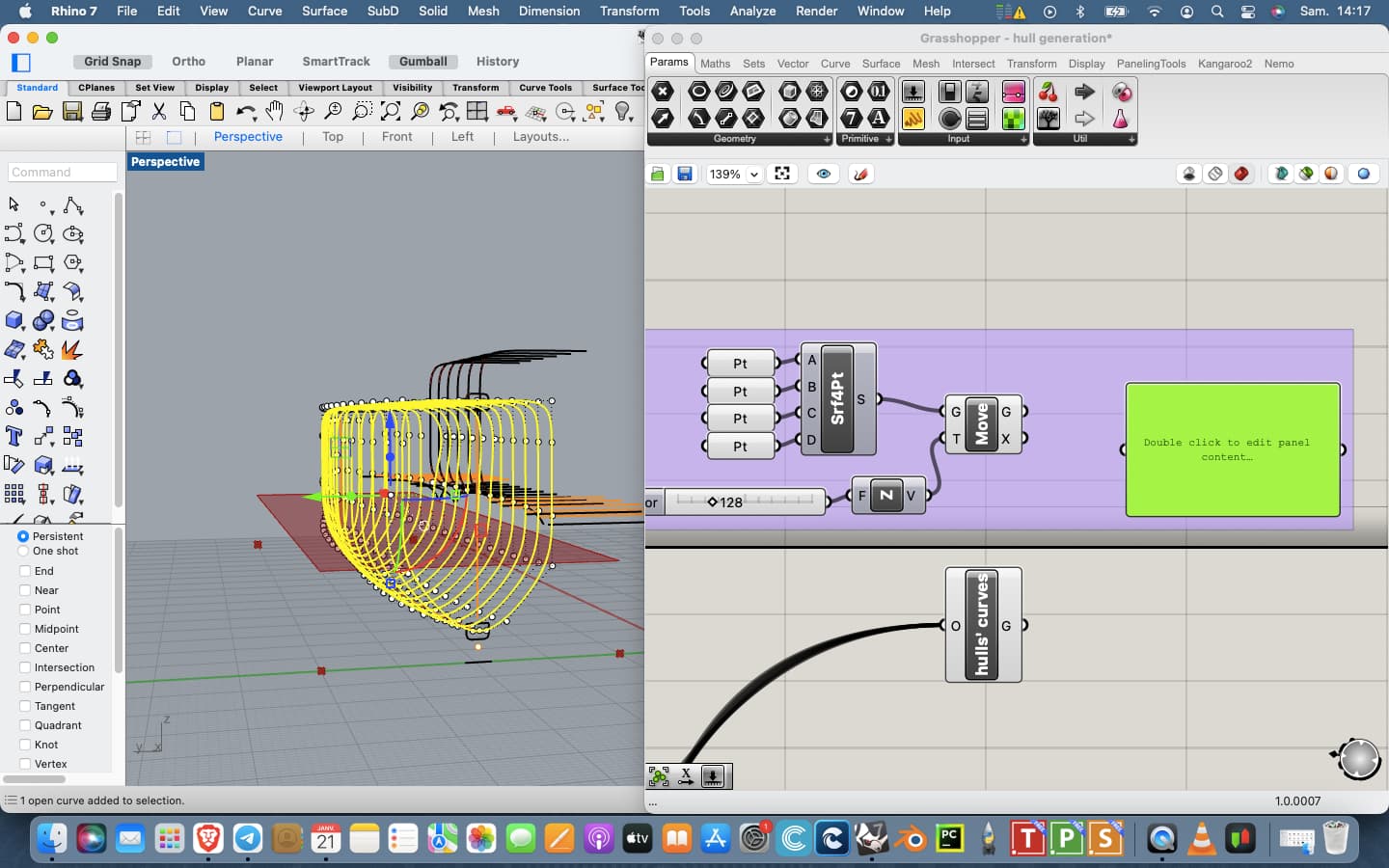The image size is (1389, 868).
Task: Expand the Geometry panel group
Action: [x=827, y=140]
